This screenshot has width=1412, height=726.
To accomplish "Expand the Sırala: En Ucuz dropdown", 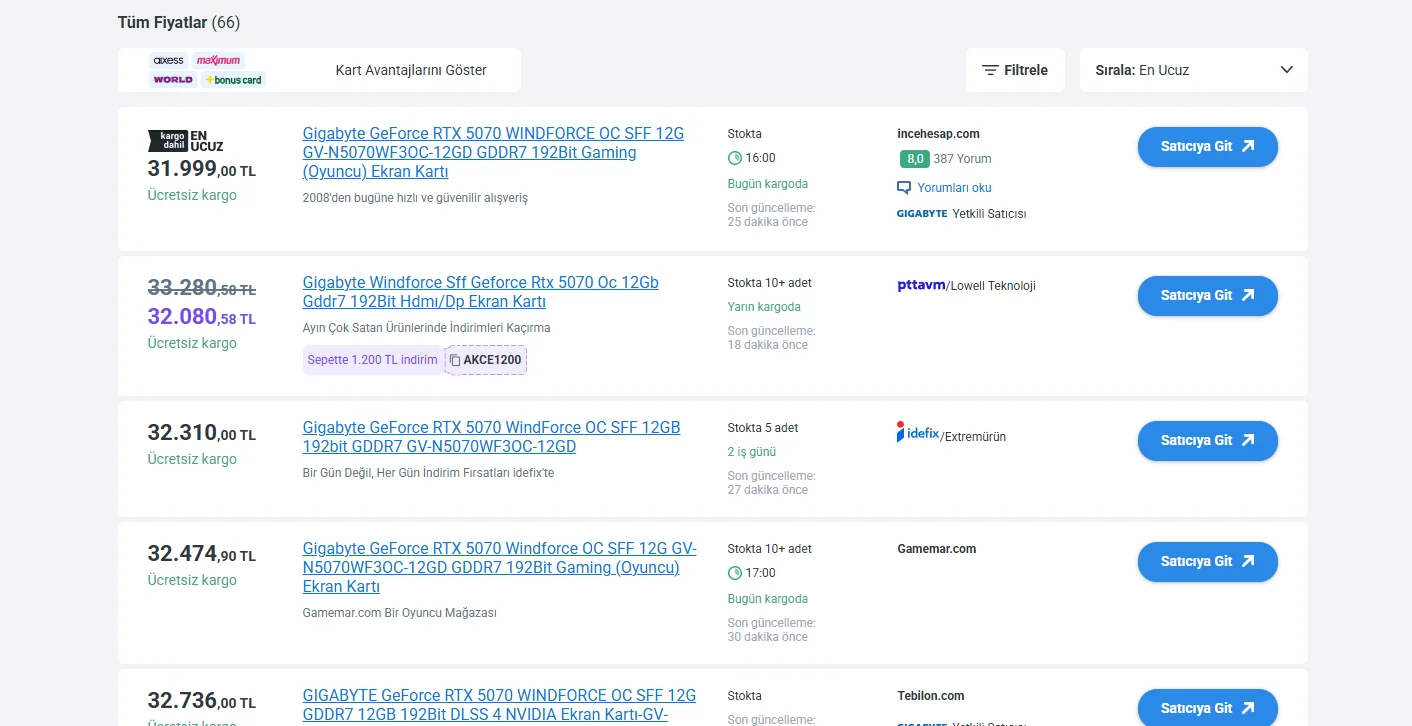I will pos(1193,70).
